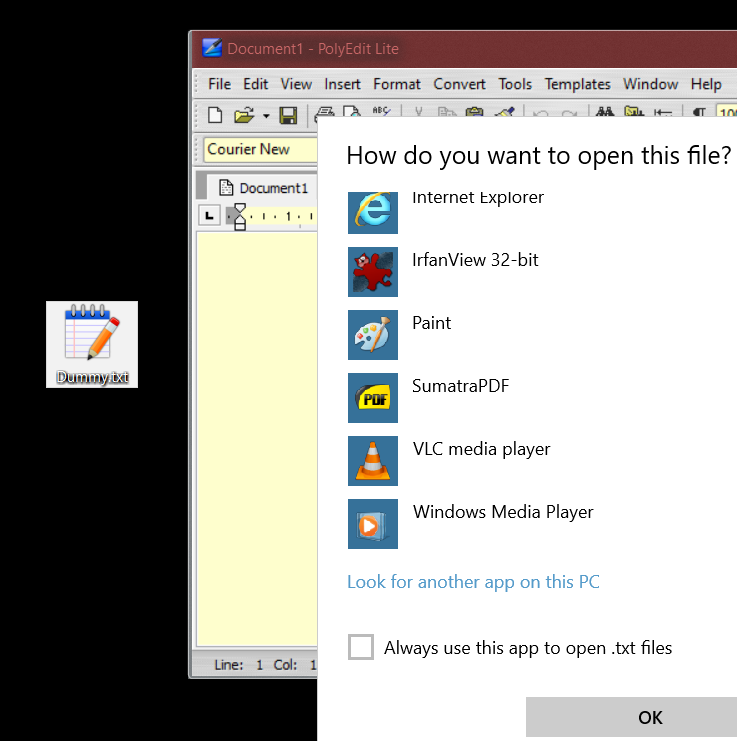This screenshot has height=741, width=737.
Task: Check 'Always use this app to open .txt files'
Action: (x=361, y=647)
